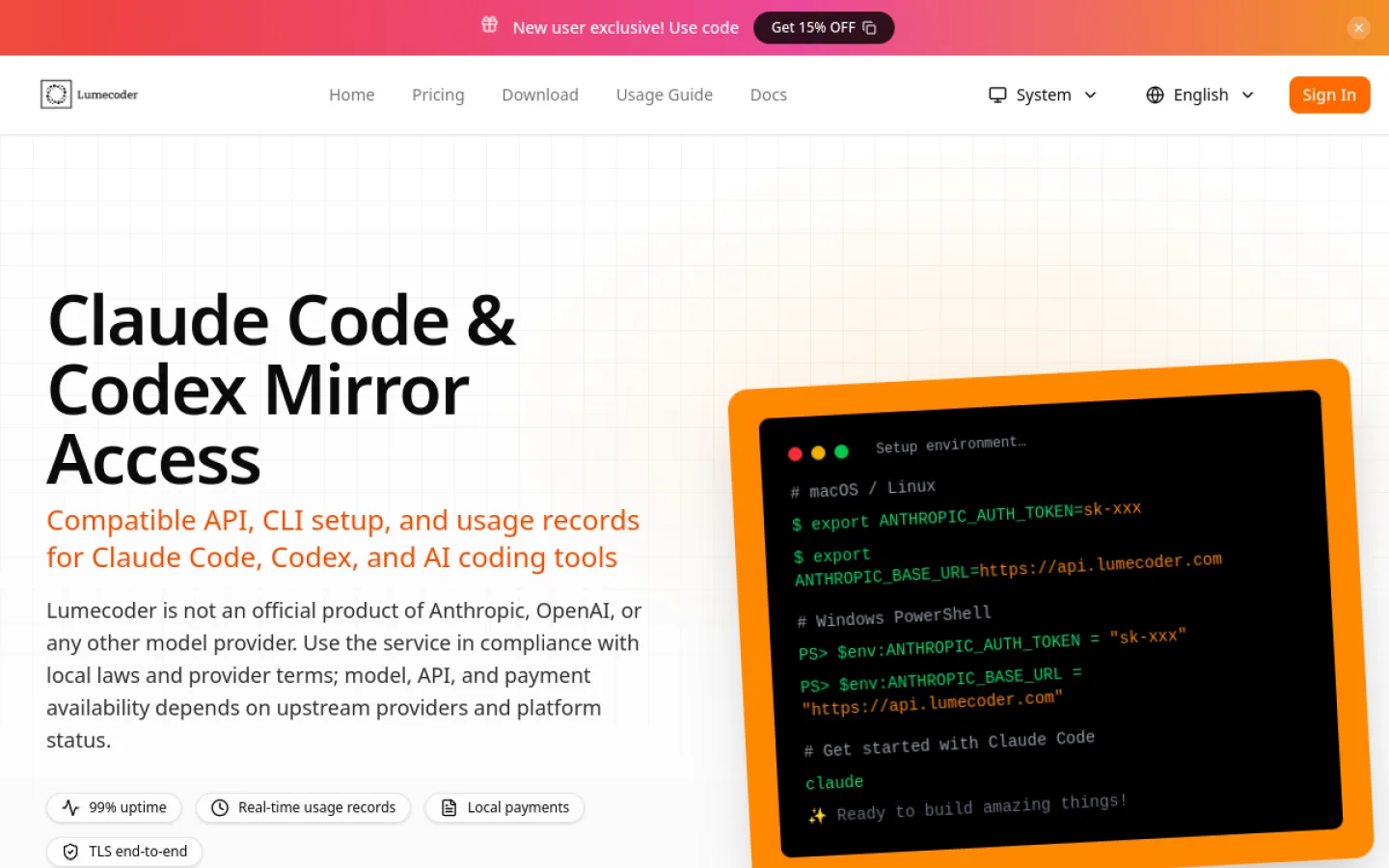This screenshot has width=1389, height=868.
Task: Click the pulse icon in 99% uptime badge
Action: 70,807
